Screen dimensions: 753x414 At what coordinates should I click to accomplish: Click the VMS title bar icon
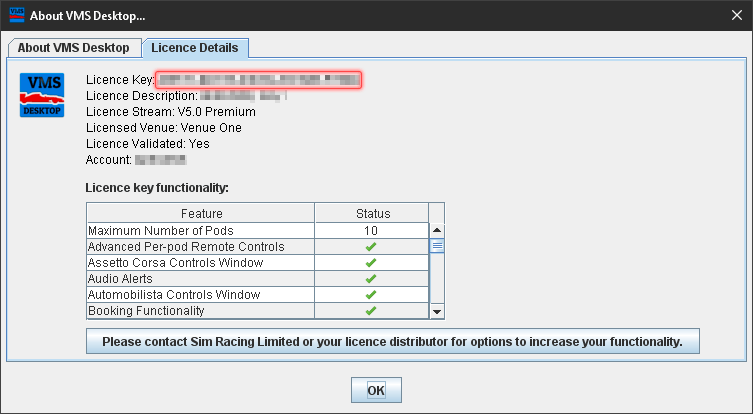[17, 15]
